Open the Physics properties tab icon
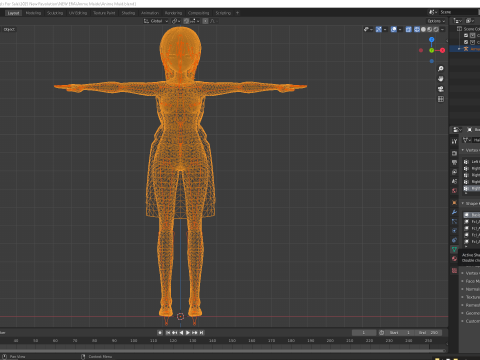480x360 pixels. point(454,231)
